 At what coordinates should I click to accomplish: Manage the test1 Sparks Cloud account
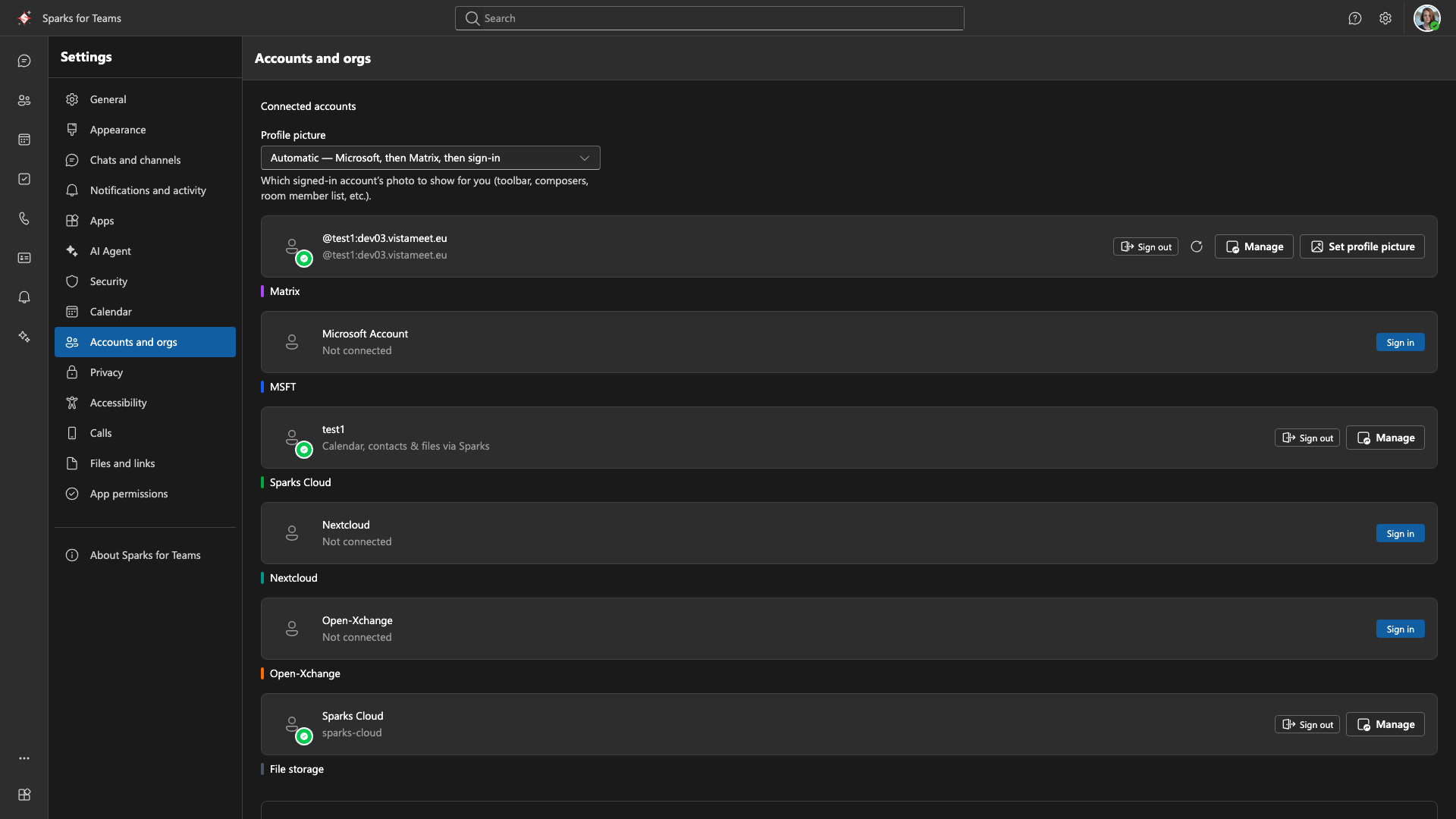click(1385, 438)
